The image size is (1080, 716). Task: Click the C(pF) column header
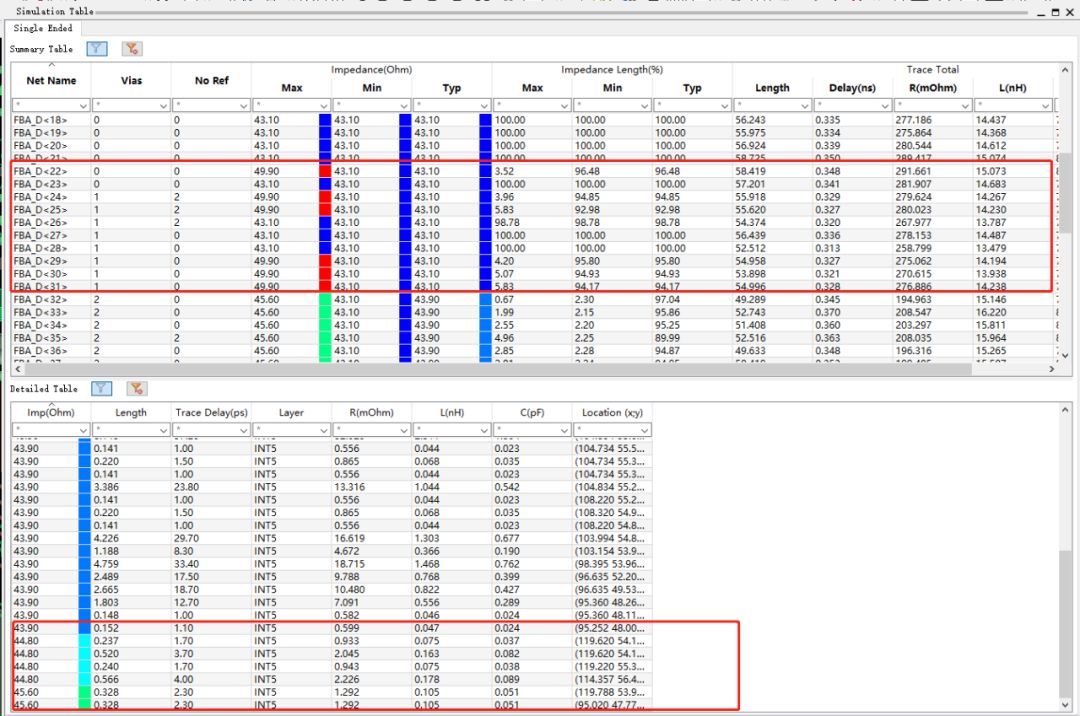pyautogui.click(x=532, y=412)
